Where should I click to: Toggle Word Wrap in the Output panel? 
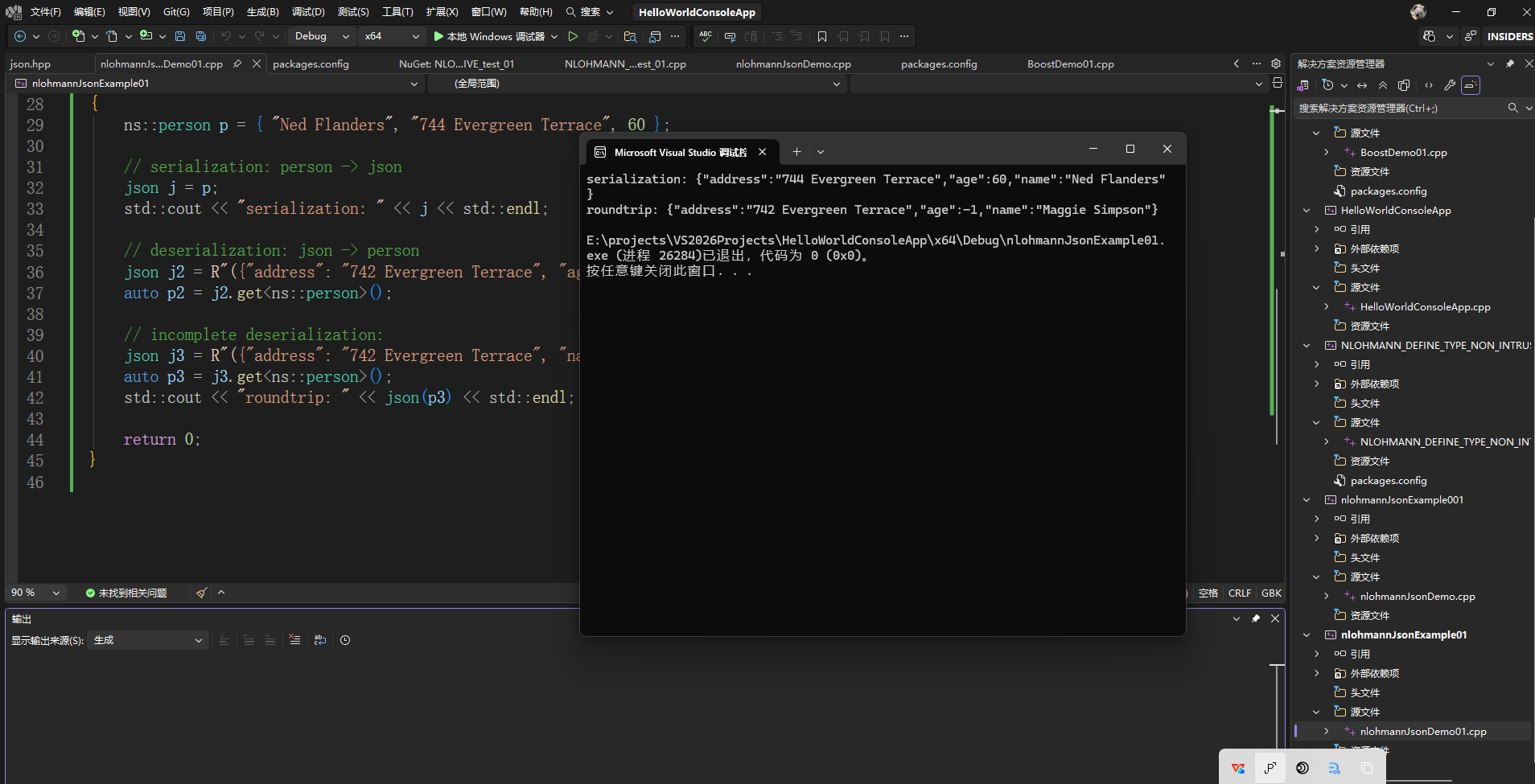(320, 640)
